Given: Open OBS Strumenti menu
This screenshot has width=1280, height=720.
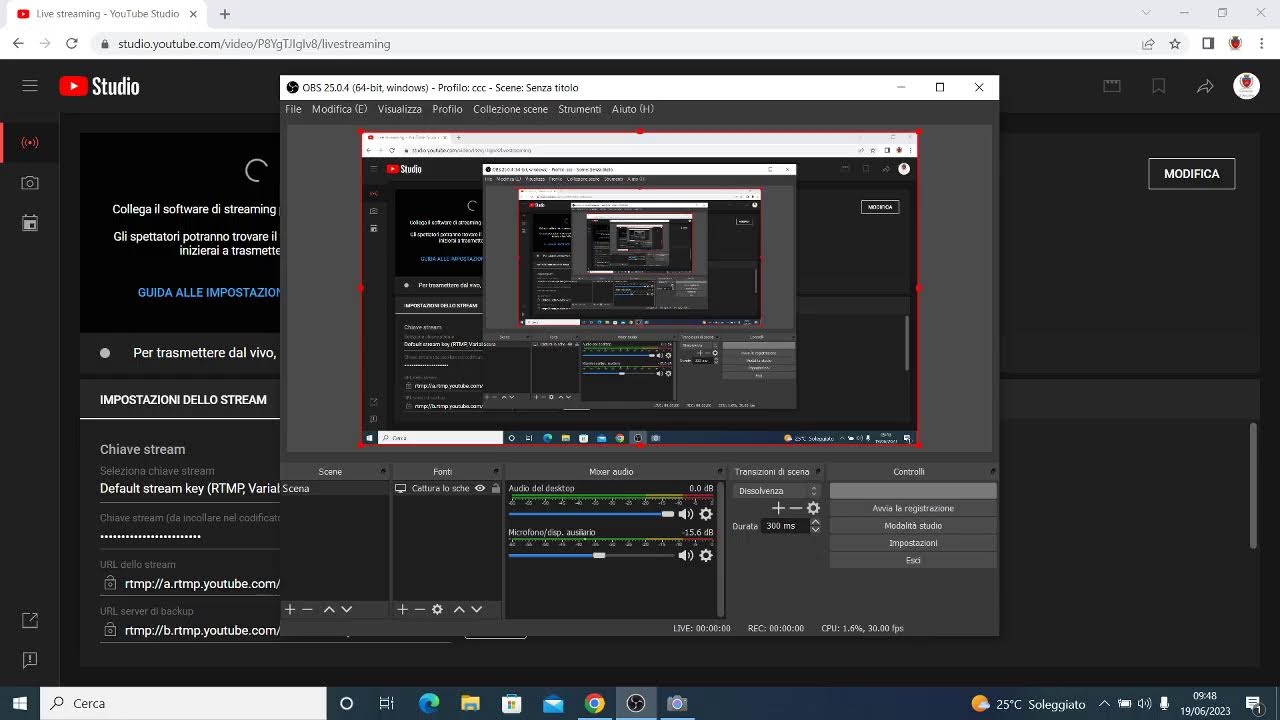Looking at the screenshot, I should coord(580,109).
